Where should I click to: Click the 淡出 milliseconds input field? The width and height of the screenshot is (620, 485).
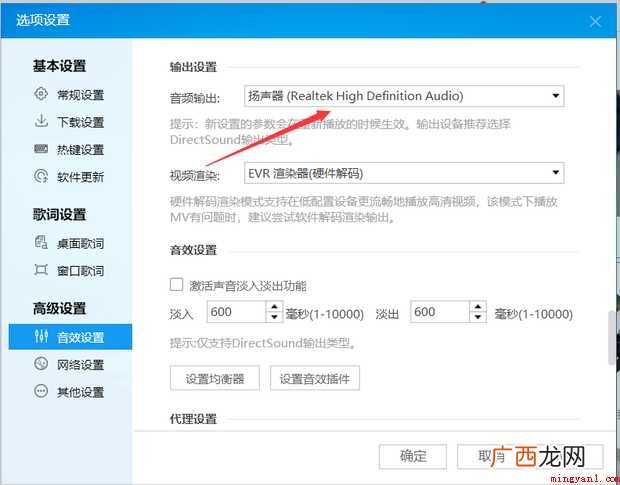click(440, 312)
